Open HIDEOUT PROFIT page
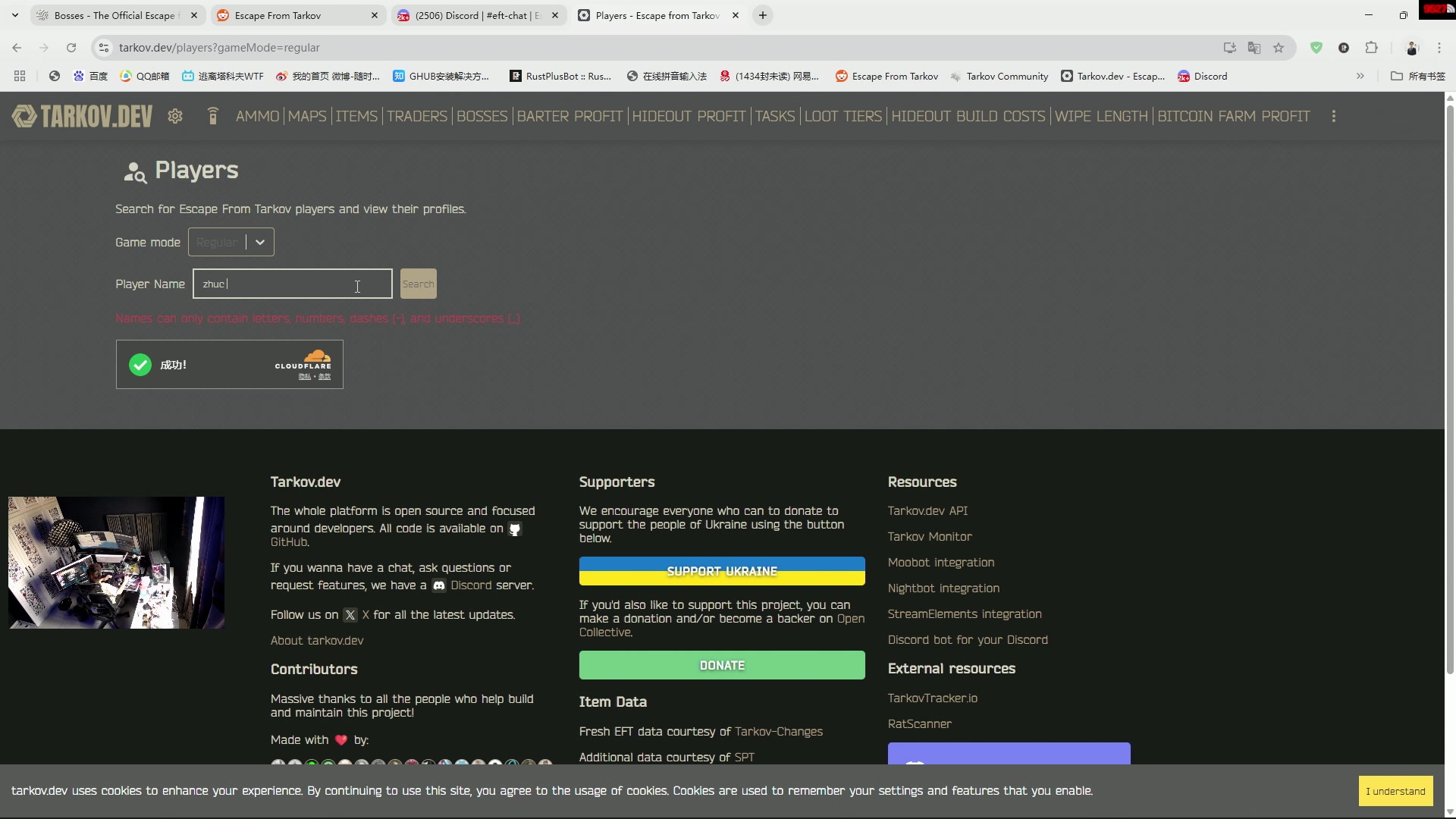 point(689,116)
